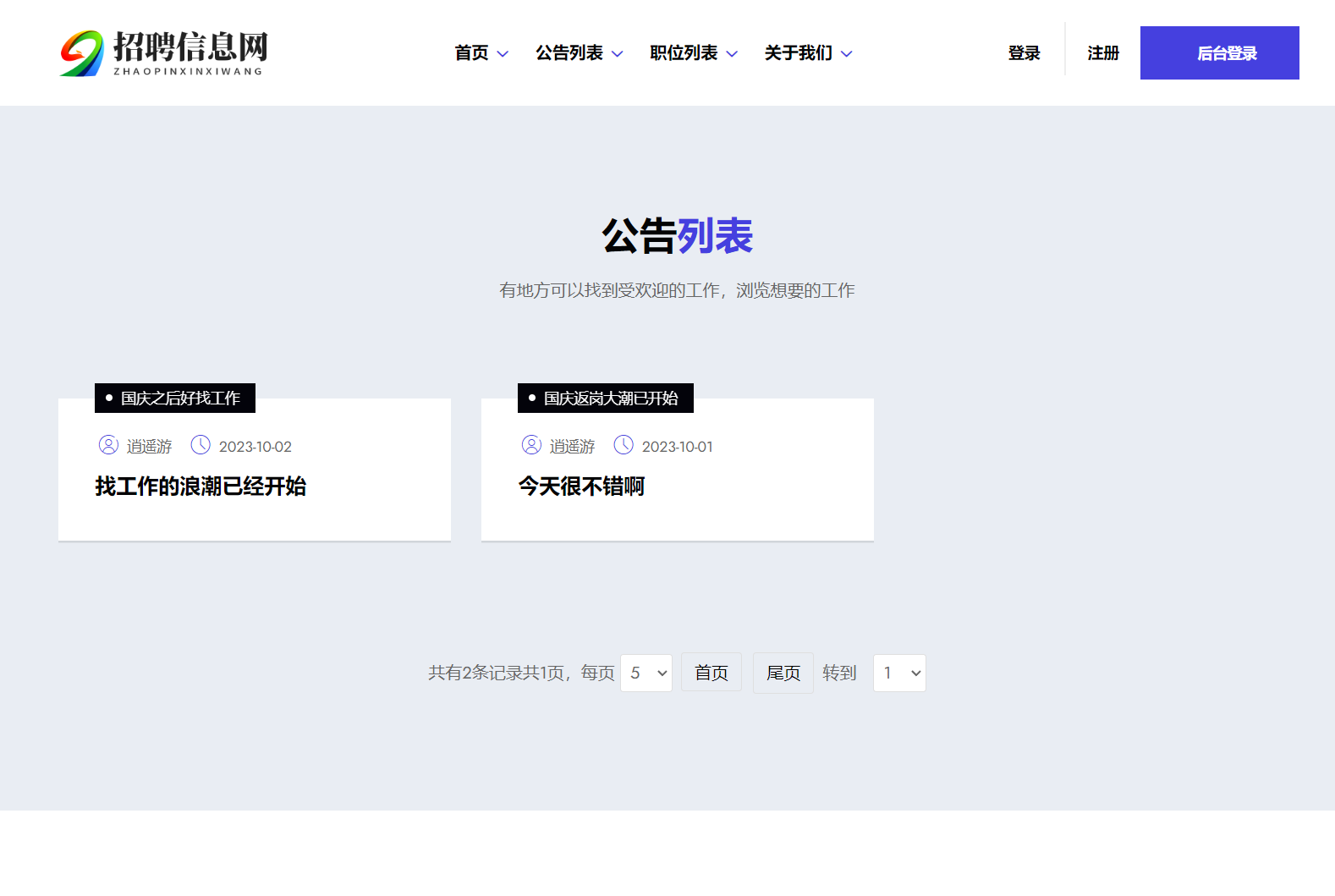
Task: Open the 关于我们 navigation menu
Action: coord(798,53)
